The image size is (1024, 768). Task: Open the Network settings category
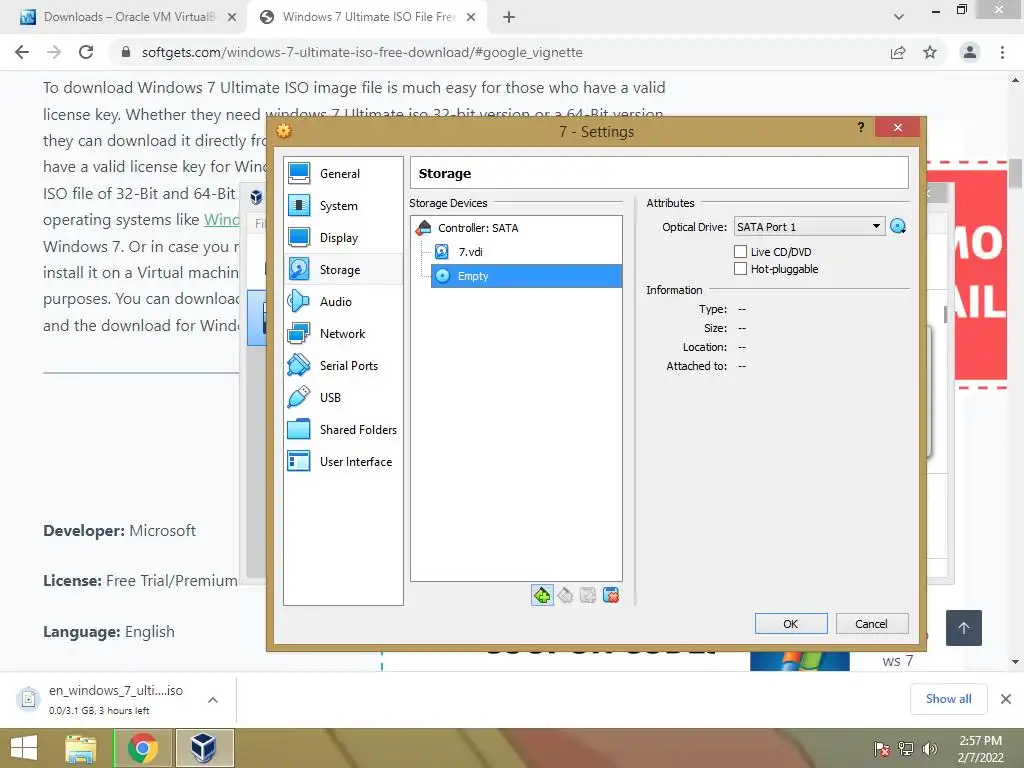[343, 334]
